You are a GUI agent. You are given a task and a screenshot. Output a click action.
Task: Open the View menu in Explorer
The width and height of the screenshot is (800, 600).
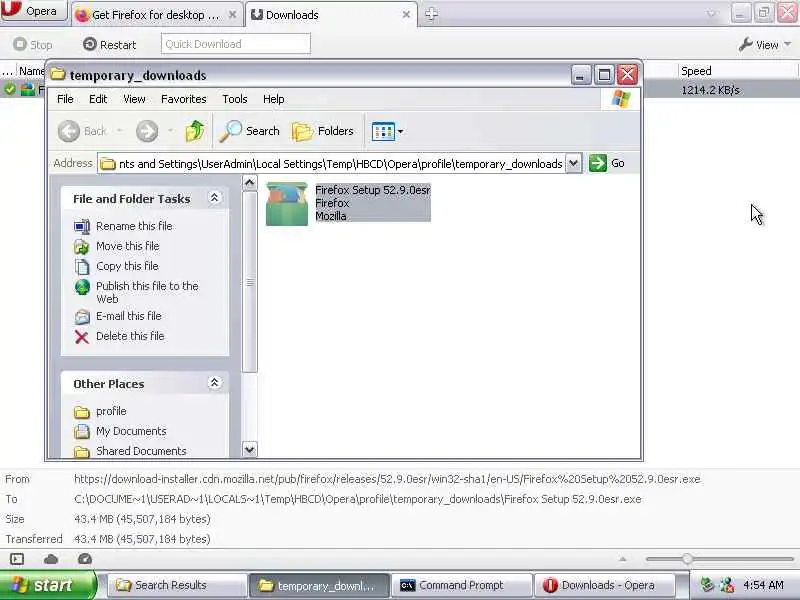pyautogui.click(x=134, y=99)
